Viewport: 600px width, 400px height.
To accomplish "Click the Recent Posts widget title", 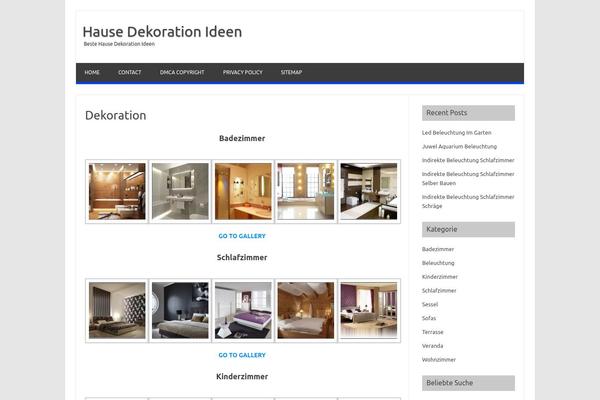I will point(447,113).
